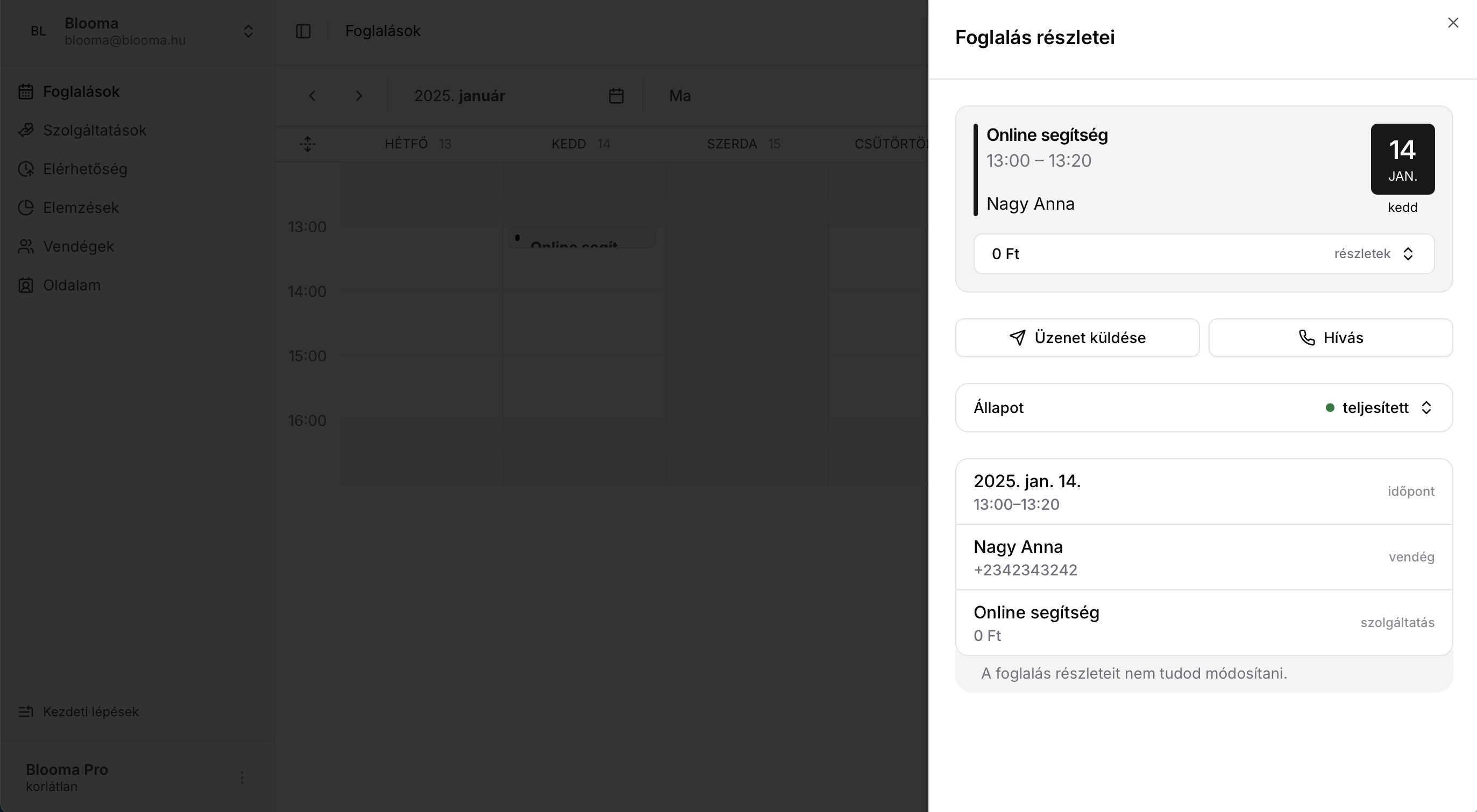This screenshot has width=1477, height=812.
Task: Click the Üzenet küldése button
Action: [x=1077, y=338]
